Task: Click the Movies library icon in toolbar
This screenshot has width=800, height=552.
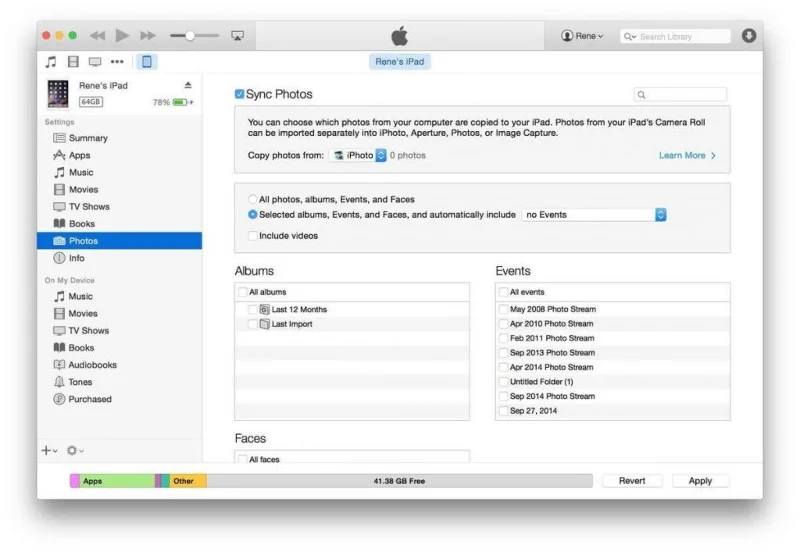Action: click(73, 62)
